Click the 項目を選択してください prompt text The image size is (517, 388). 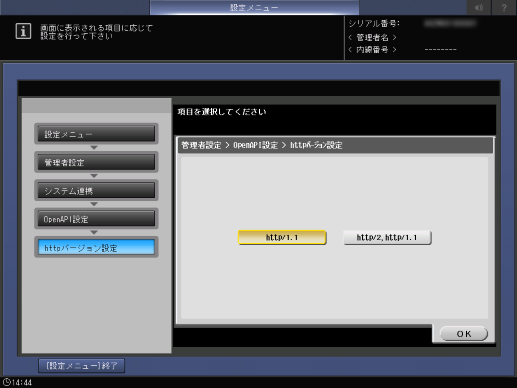(222, 112)
